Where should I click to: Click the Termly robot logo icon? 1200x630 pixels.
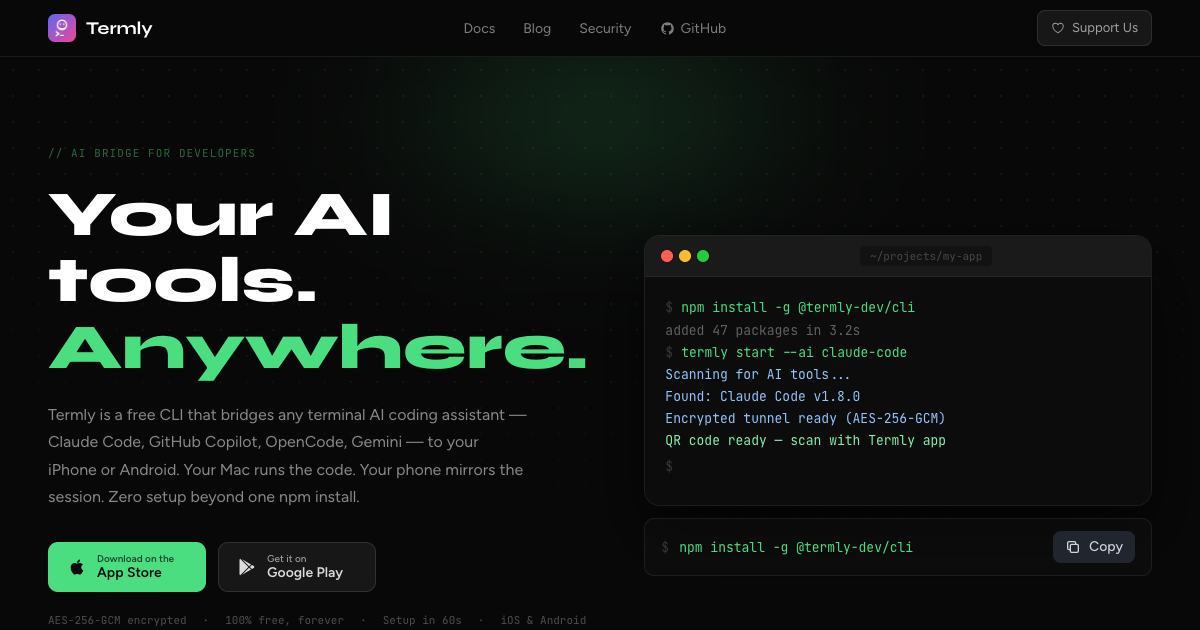coord(62,28)
